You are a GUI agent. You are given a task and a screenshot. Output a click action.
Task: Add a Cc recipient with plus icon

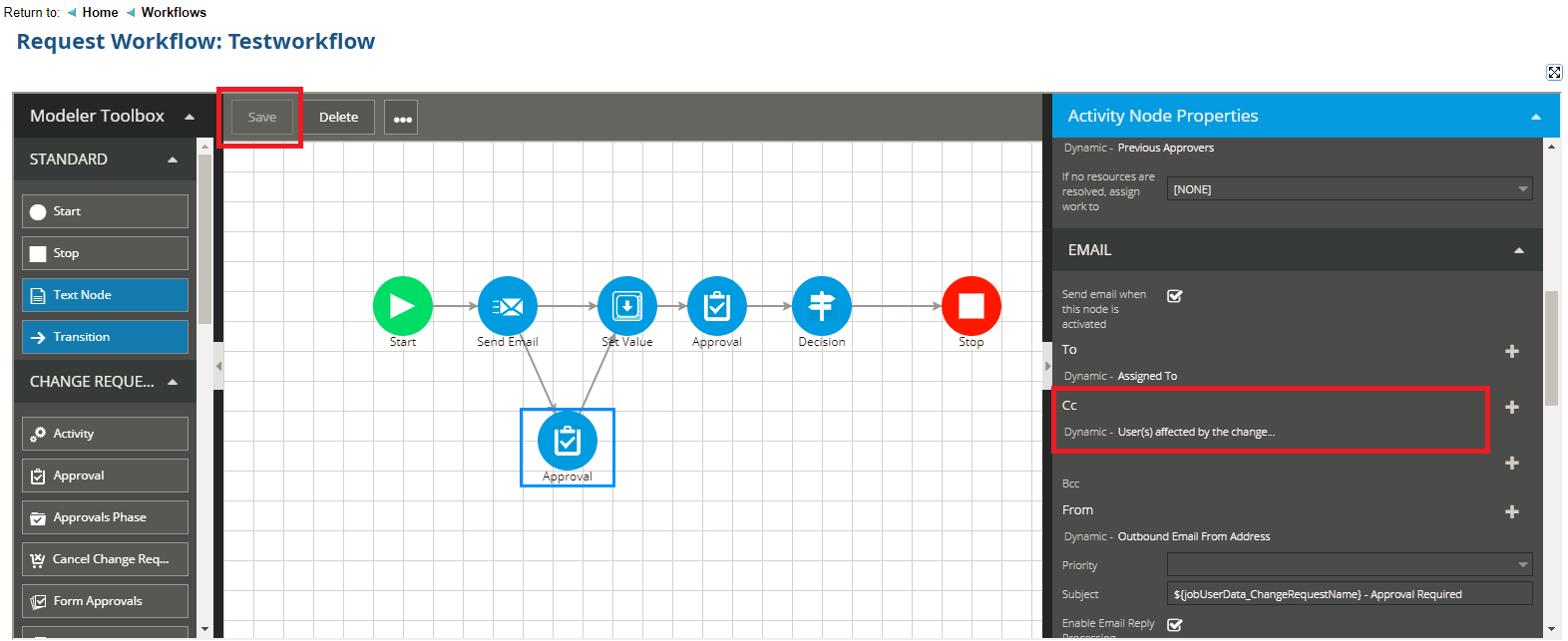(1511, 407)
